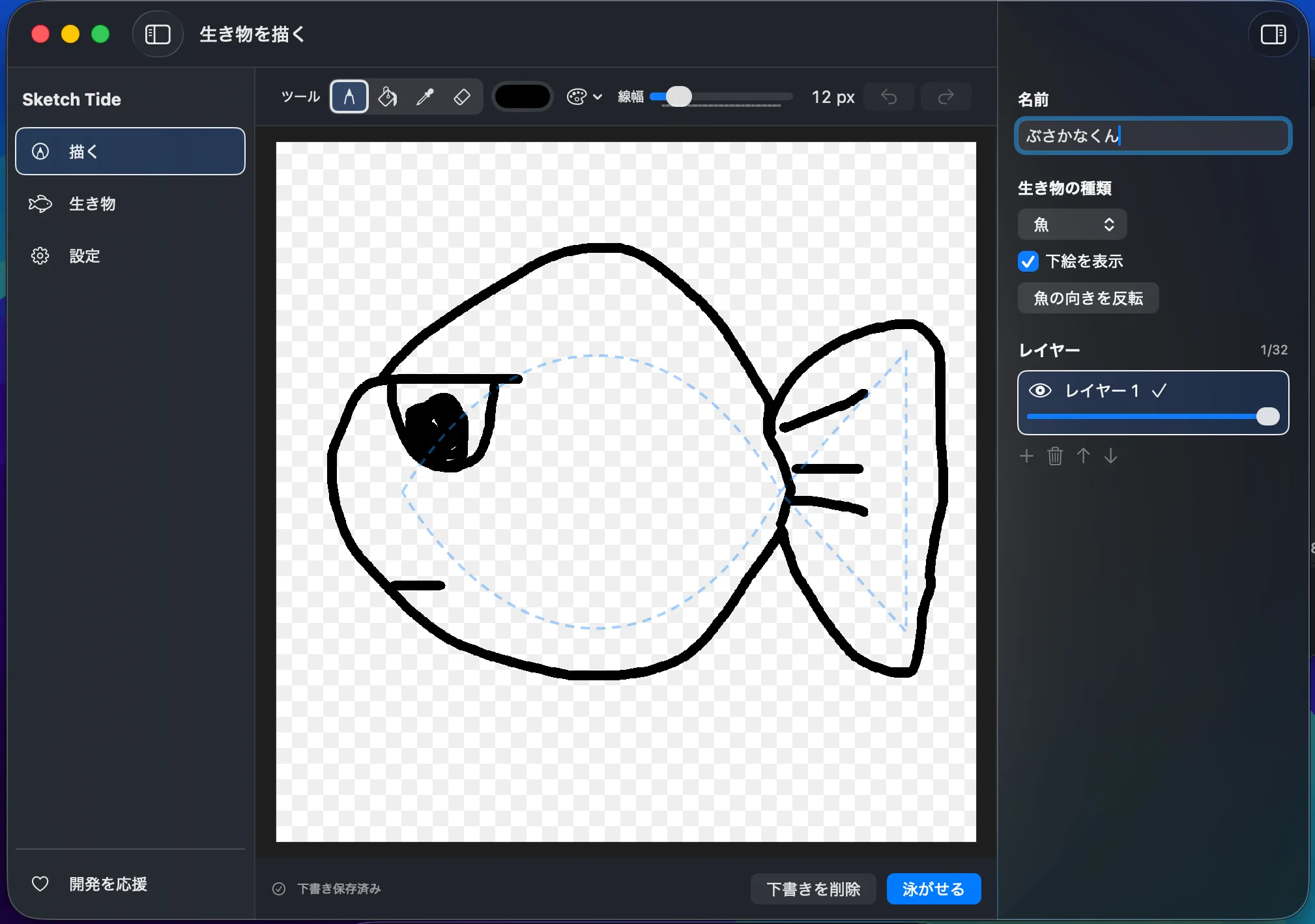Adjust the 線幅 line width slider
The height and width of the screenshot is (924, 1315).
pyautogui.click(x=721, y=97)
